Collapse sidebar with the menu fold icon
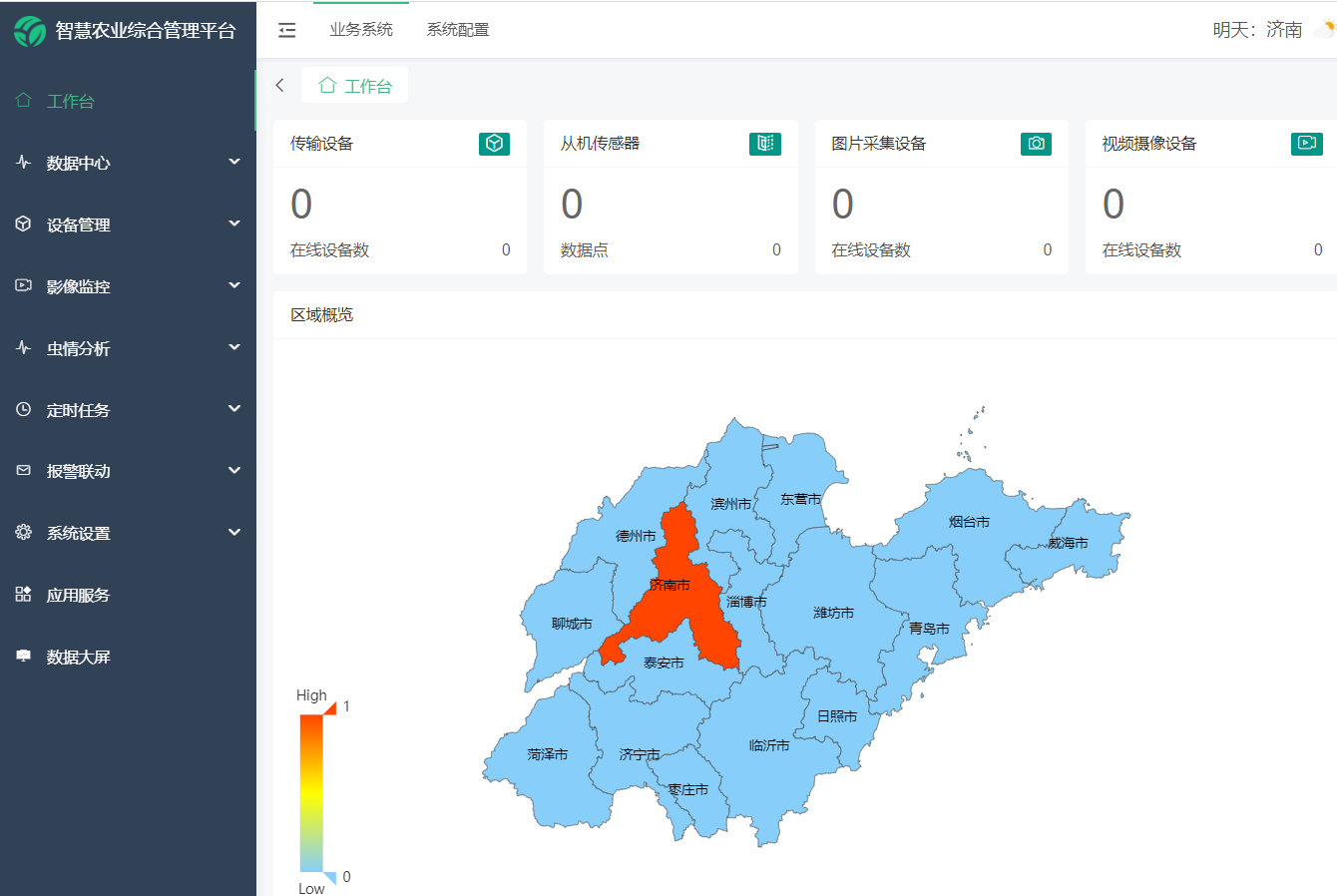1337x896 pixels. pyautogui.click(x=287, y=30)
